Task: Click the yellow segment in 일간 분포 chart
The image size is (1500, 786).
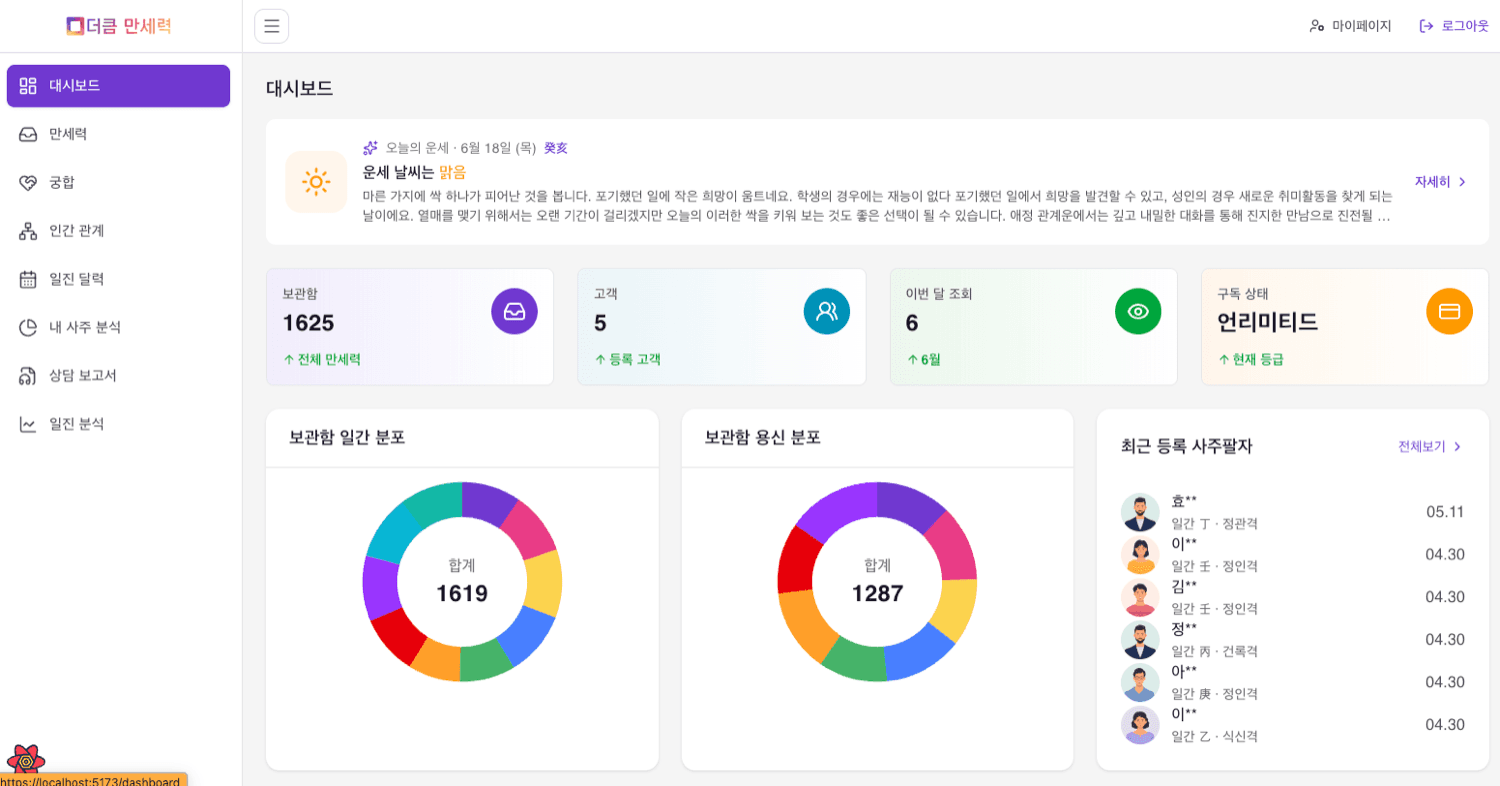Action: pyautogui.click(x=544, y=583)
